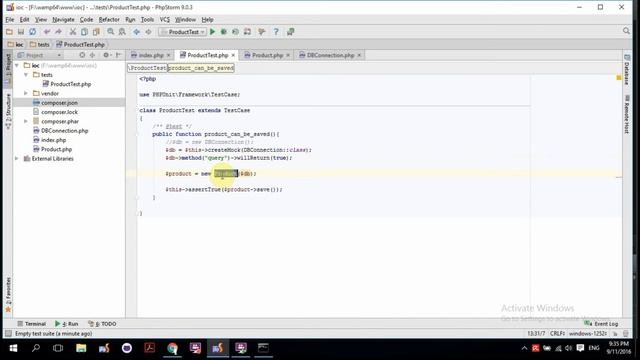Click Collapse All in Project panel
This screenshot has width=640, height=360.
point(92,55)
